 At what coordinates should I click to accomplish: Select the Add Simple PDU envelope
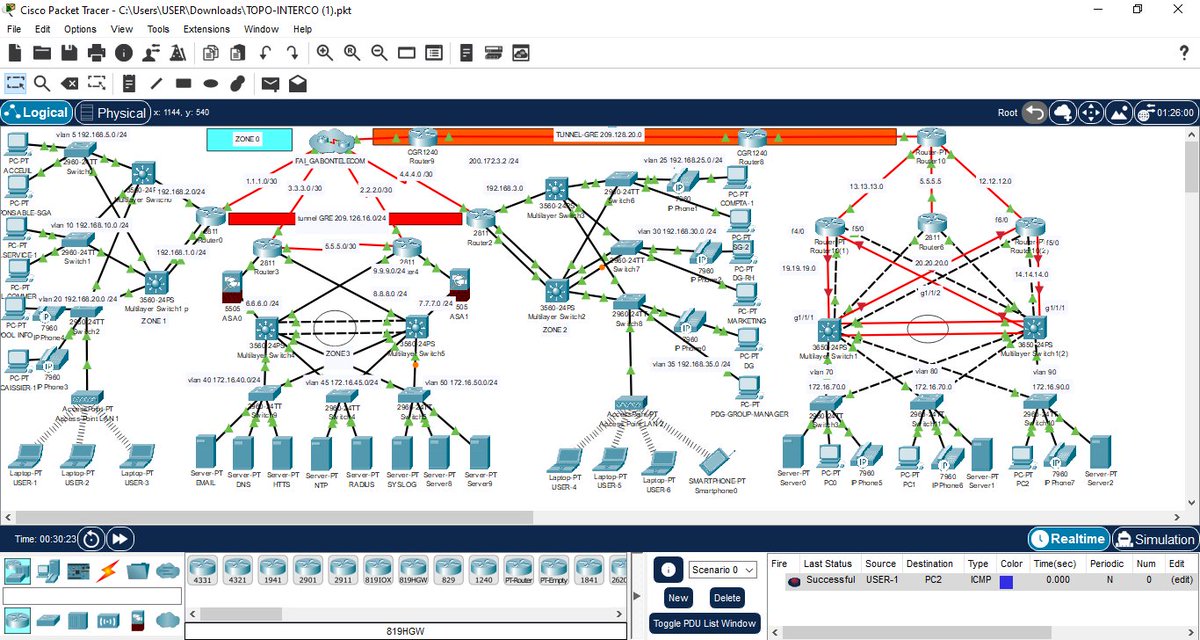pos(270,83)
